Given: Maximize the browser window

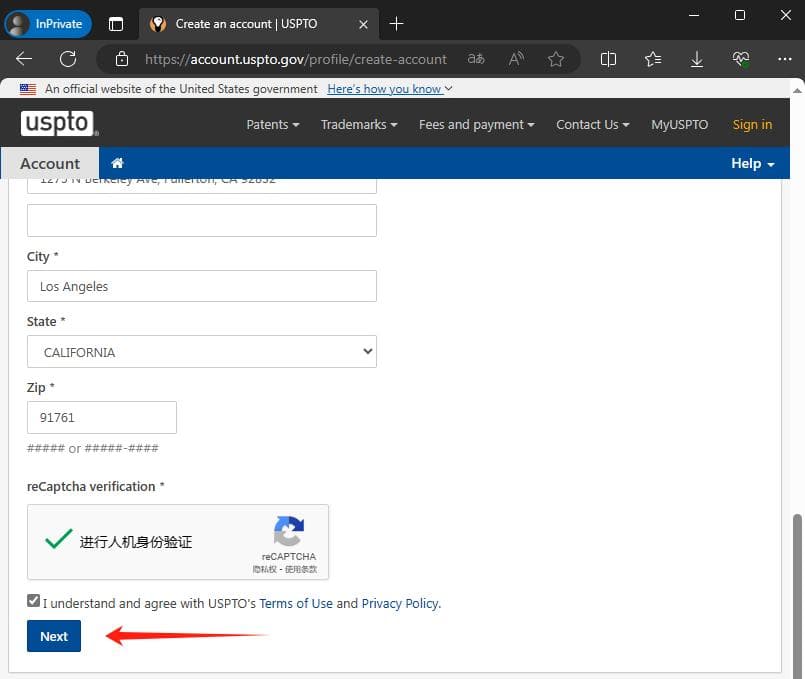Looking at the screenshot, I should pos(740,15).
